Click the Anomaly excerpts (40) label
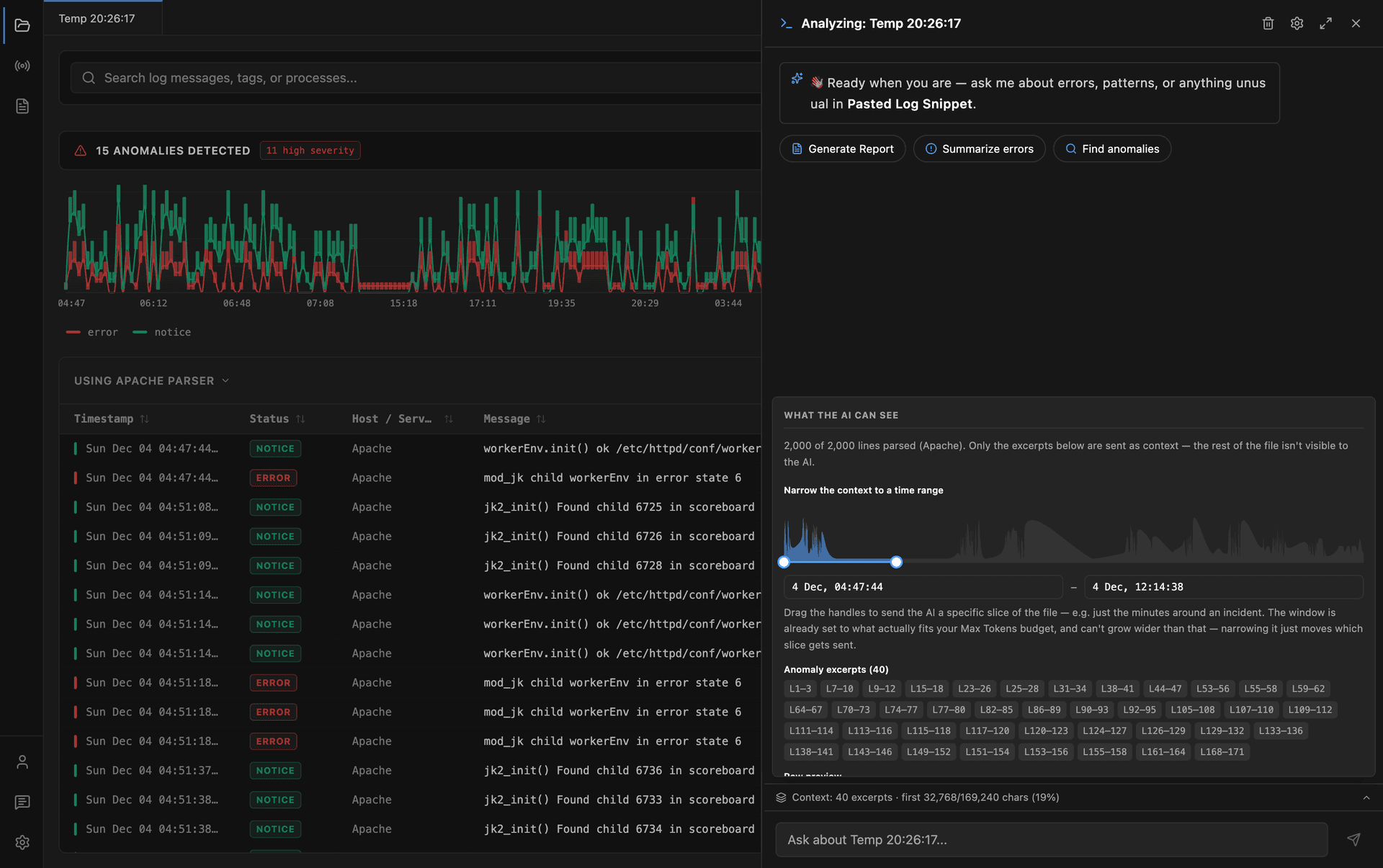The height and width of the screenshot is (868, 1383). 836,670
